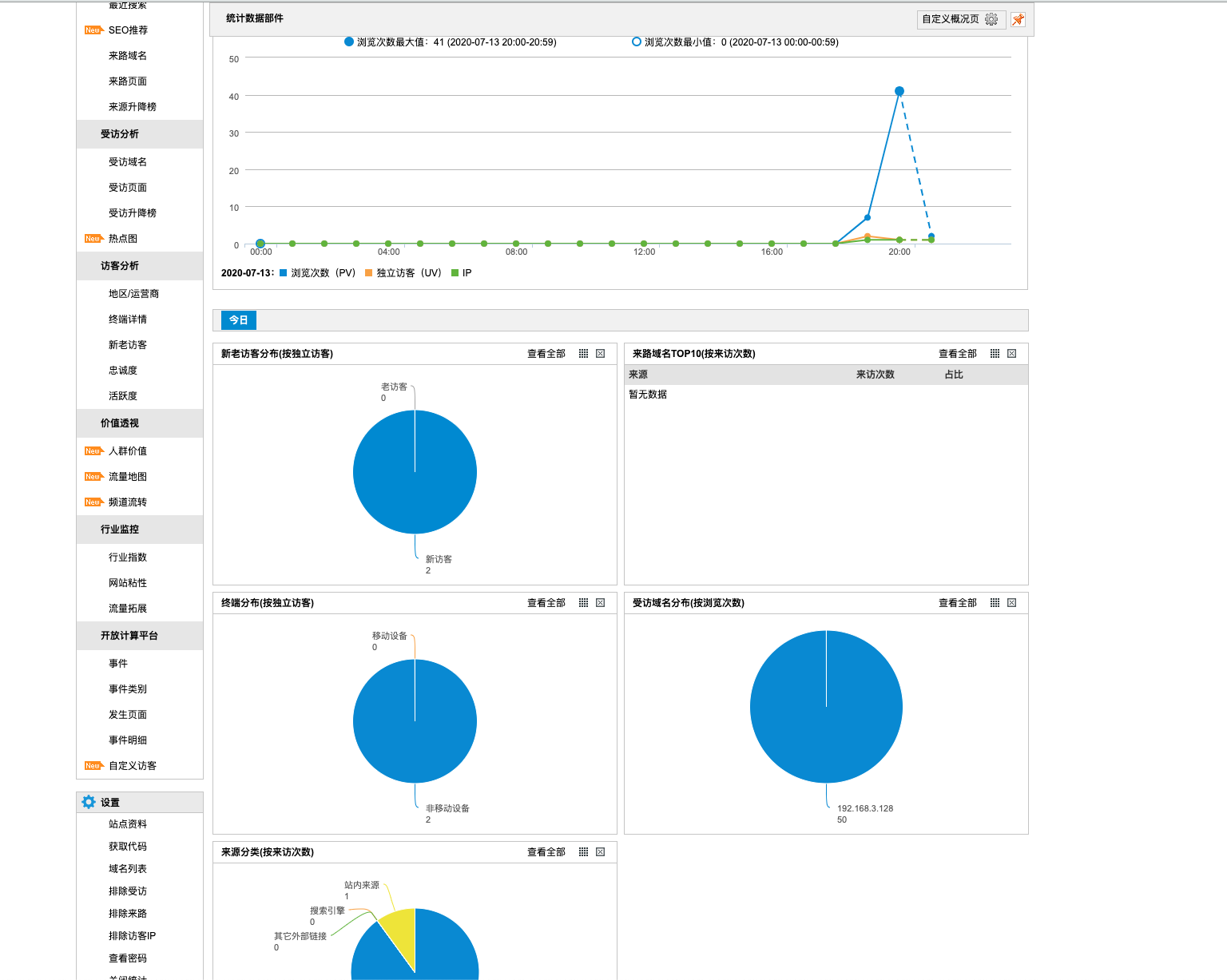Open the custom overview page settings button
This screenshot has height=980, width=1227.
pos(960,19)
